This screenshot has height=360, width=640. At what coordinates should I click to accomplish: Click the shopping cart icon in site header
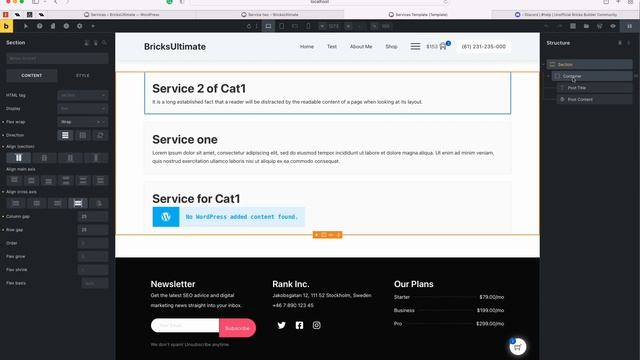443,47
